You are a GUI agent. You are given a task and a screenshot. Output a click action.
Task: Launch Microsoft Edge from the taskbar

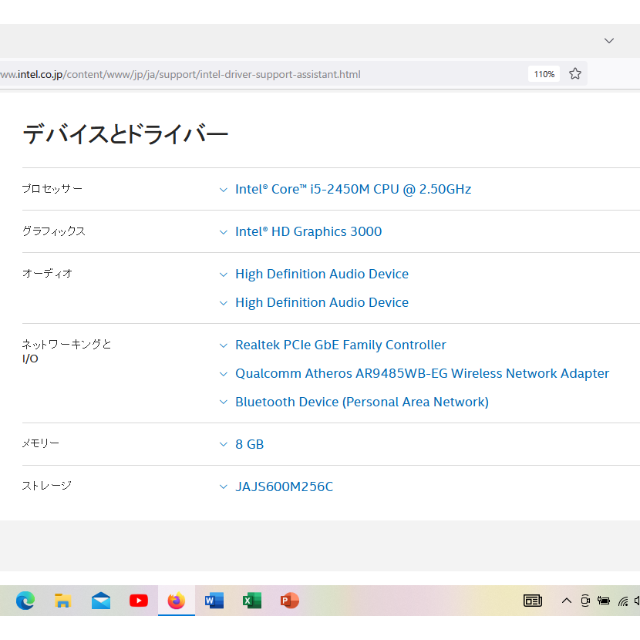[x=25, y=601]
